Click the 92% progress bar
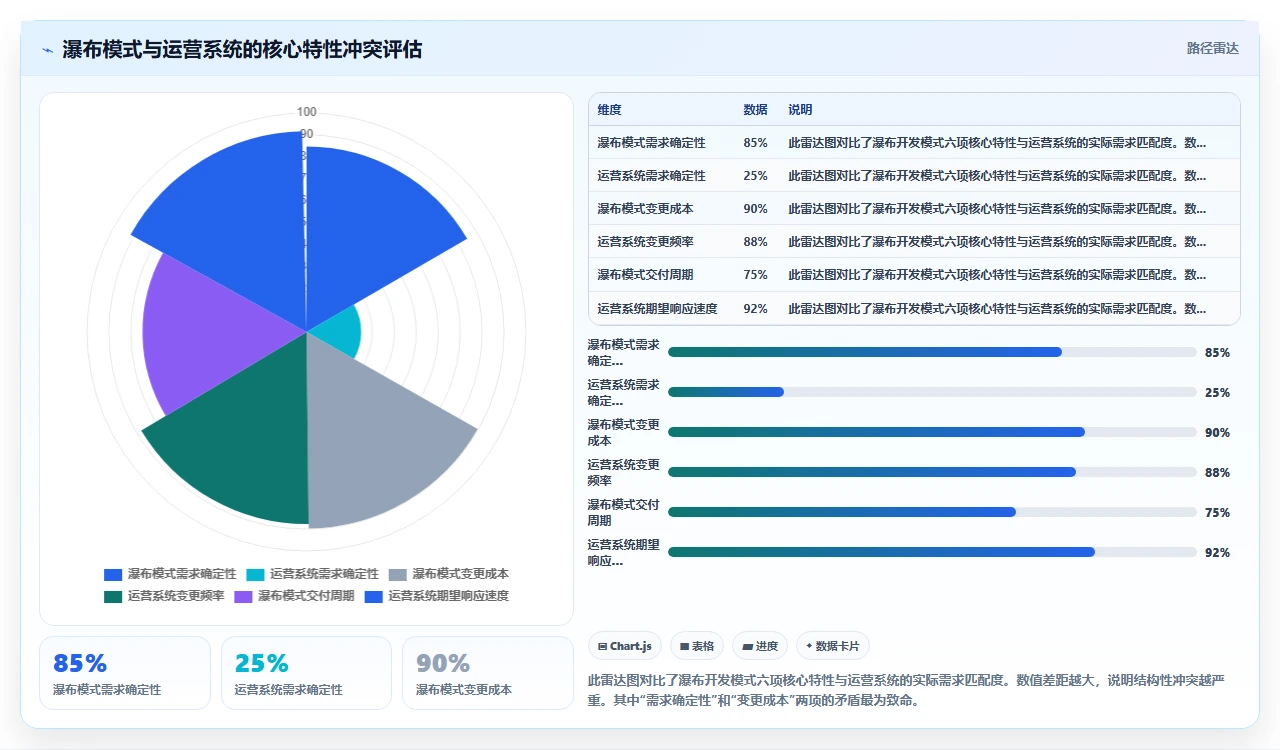Viewport: 1280px width, 750px height. (x=932, y=552)
